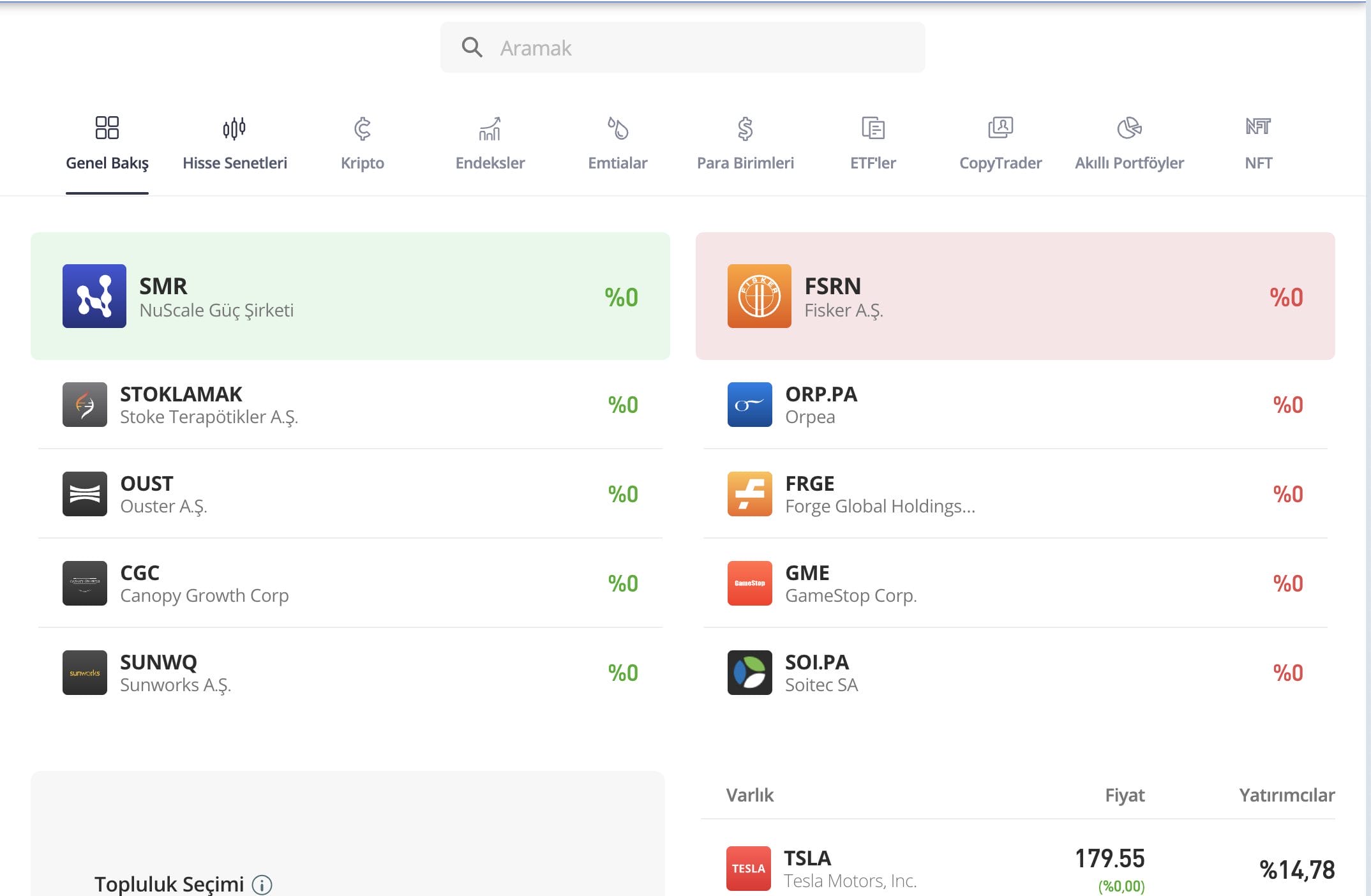This screenshot has height=896, width=1371.
Task: Click the 'Sunworks A.Ş.' company name
Action: 176,685
